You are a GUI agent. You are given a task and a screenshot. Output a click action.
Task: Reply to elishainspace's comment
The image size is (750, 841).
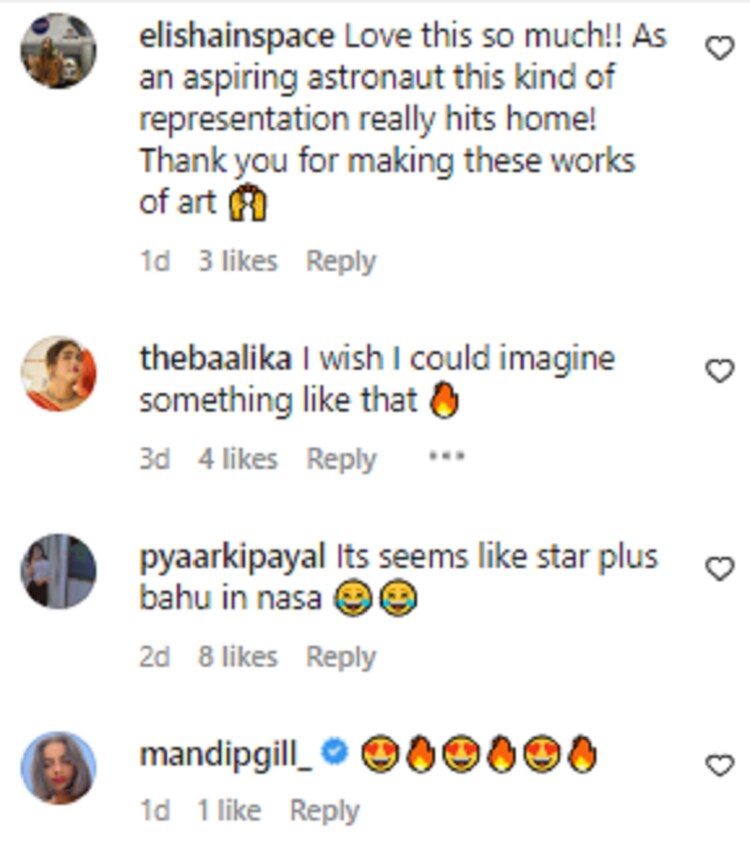click(x=341, y=261)
